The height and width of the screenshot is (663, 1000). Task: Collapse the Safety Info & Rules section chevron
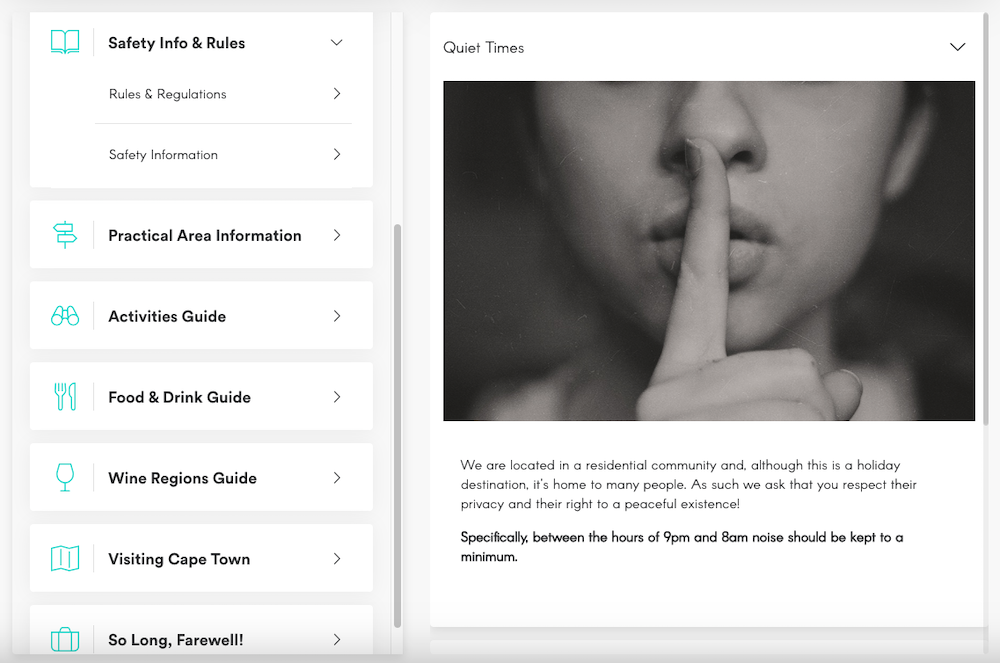[337, 43]
